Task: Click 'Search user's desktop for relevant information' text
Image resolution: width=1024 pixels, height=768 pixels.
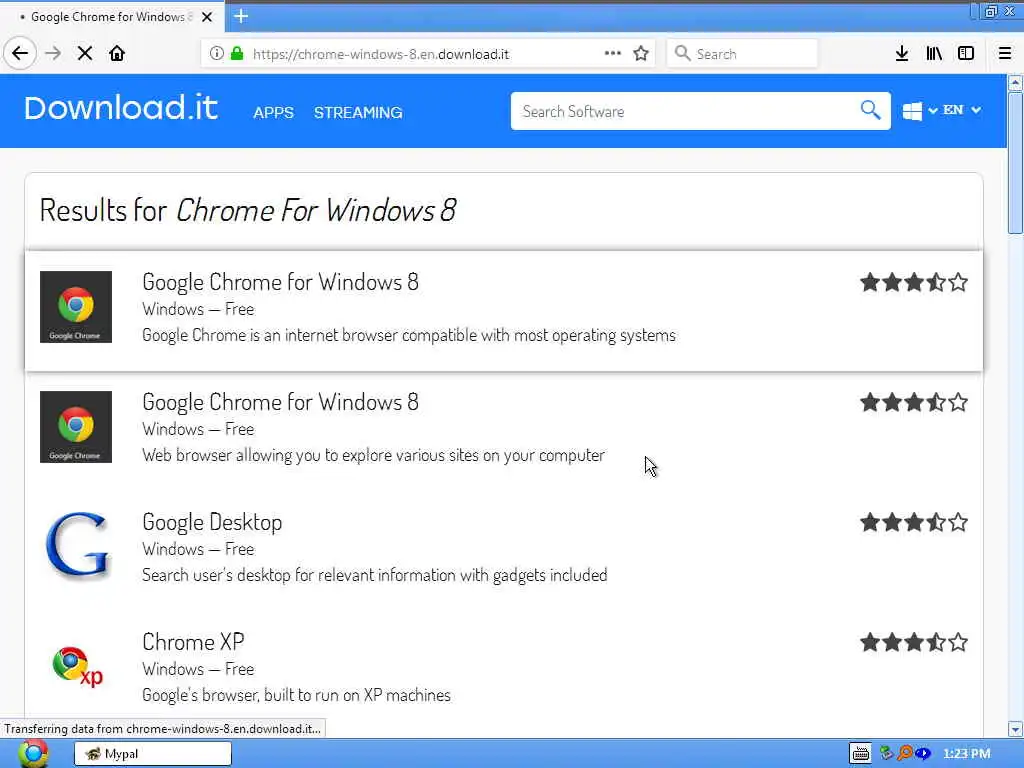Action: (375, 575)
